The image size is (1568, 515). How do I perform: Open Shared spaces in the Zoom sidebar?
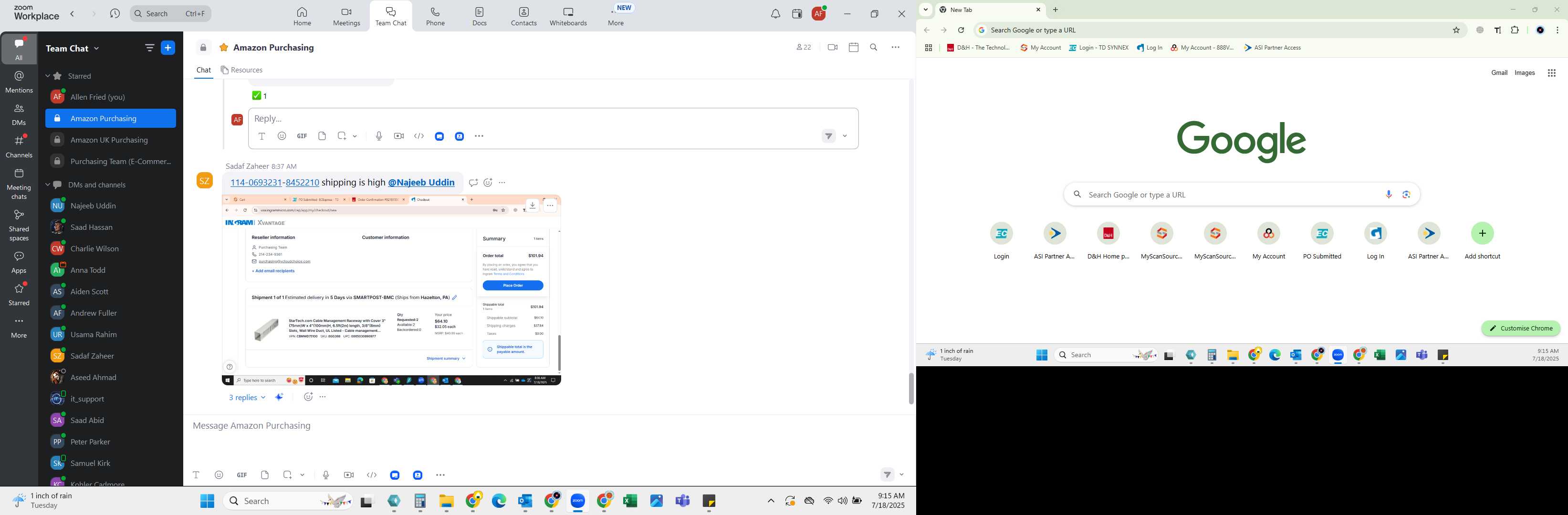pos(19,225)
